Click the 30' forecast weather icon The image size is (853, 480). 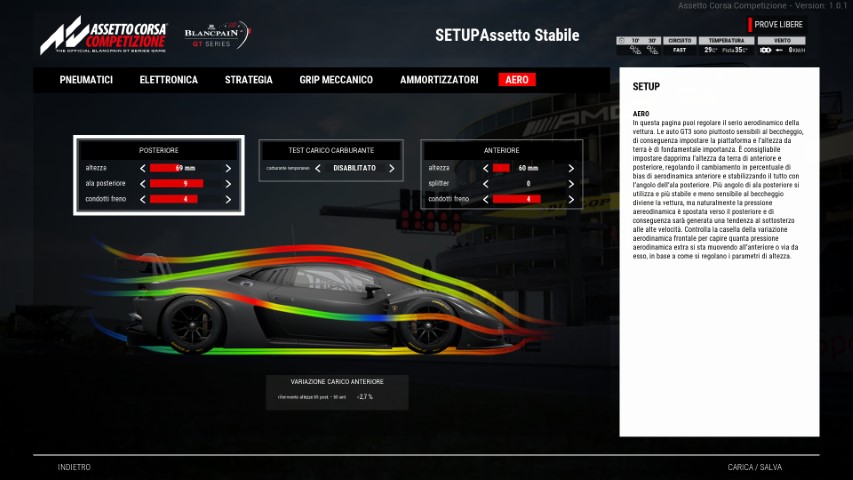[x=652, y=50]
